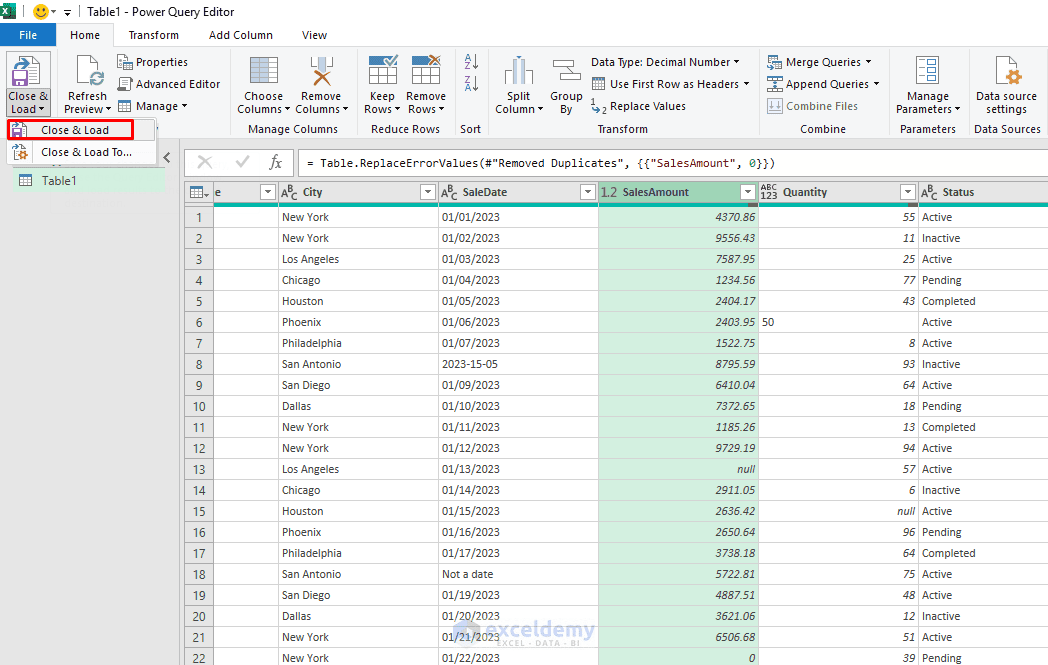This screenshot has height=665, width=1048.
Task: Confirm formula with checkmark icon
Action: click(x=242, y=162)
